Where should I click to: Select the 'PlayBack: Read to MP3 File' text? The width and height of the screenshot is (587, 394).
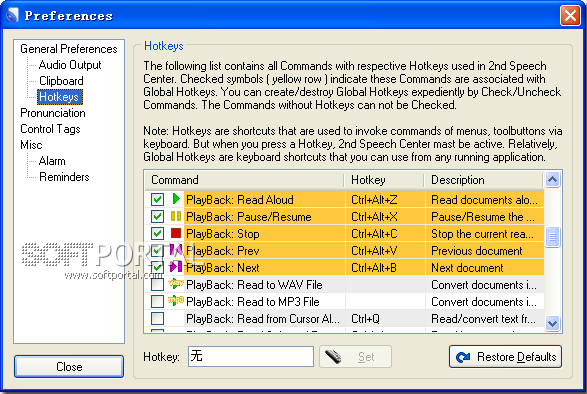coord(253,301)
